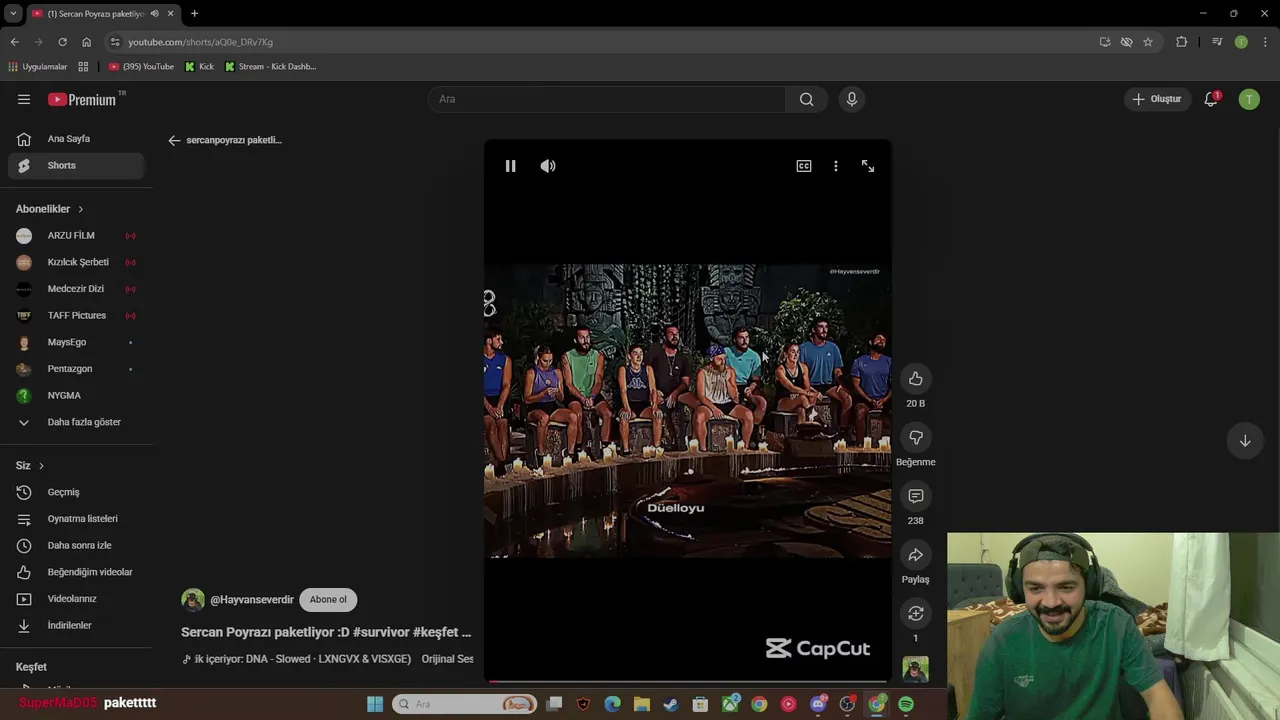Open the comments (238)
1280x720 pixels.
915,496
